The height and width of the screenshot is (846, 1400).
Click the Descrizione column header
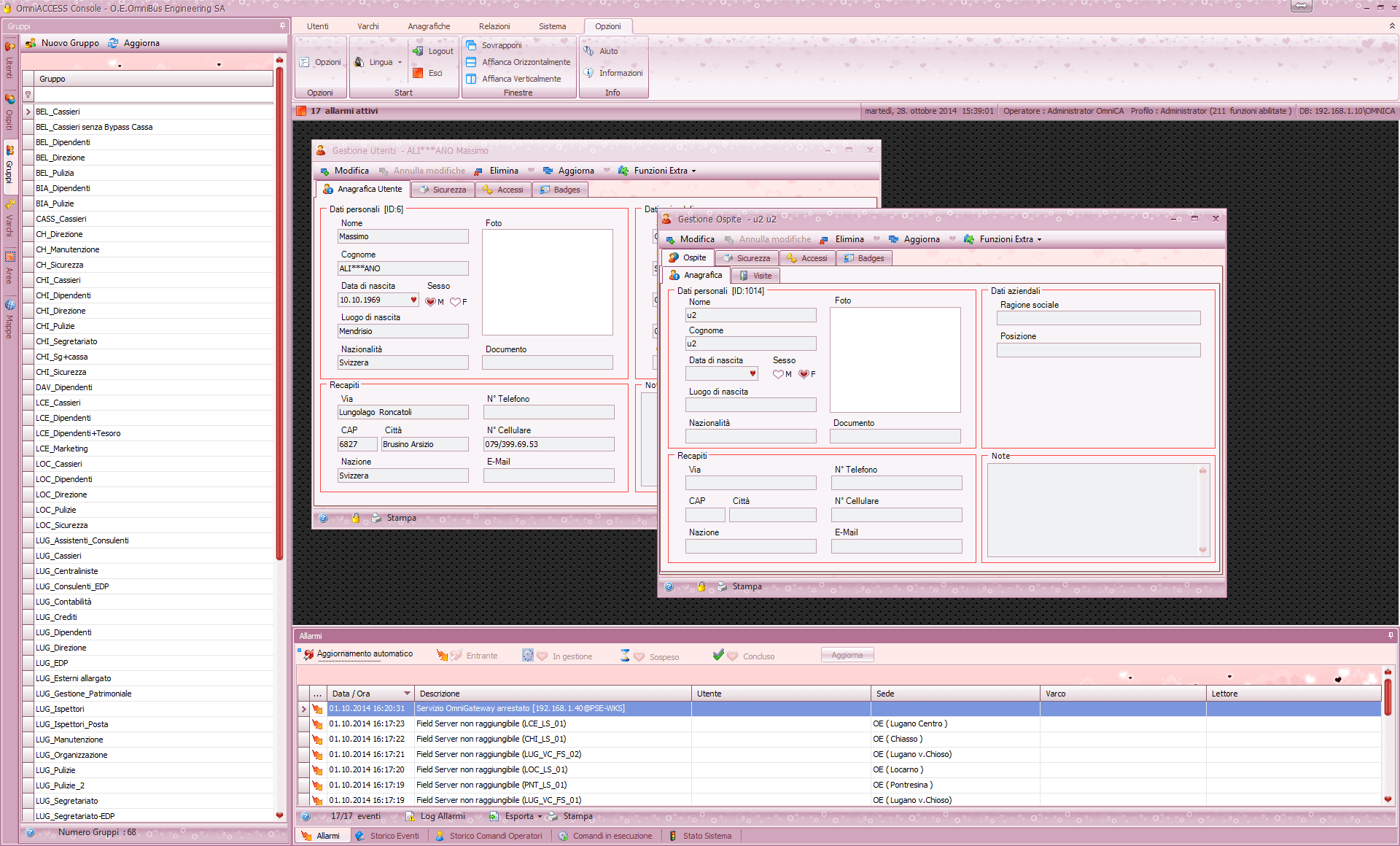[x=553, y=694]
